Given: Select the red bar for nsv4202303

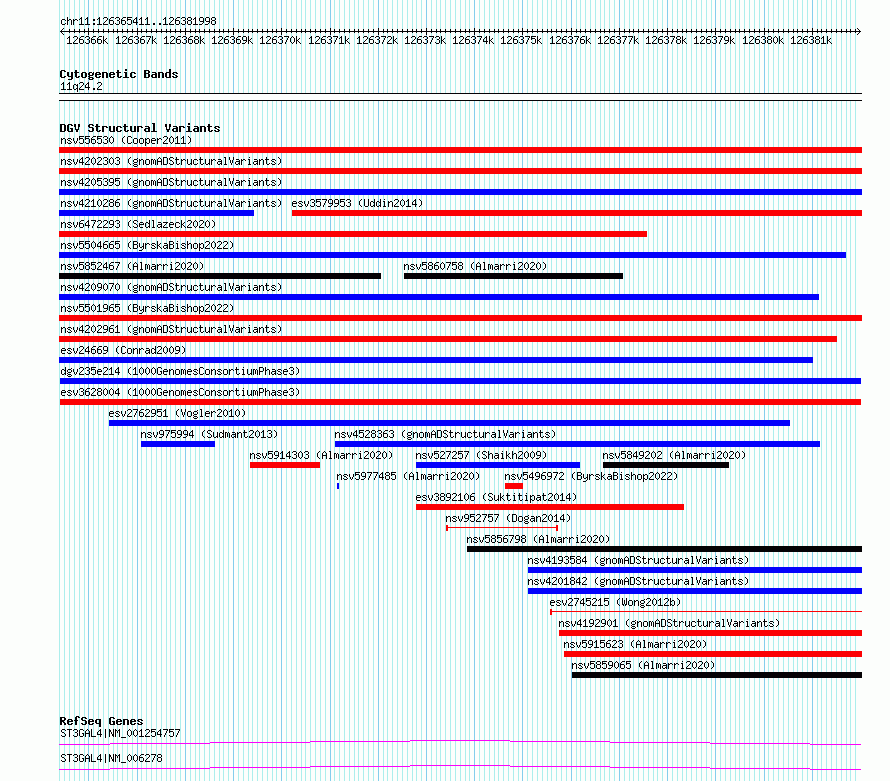Looking at the screenshot, I should [460, 171].
